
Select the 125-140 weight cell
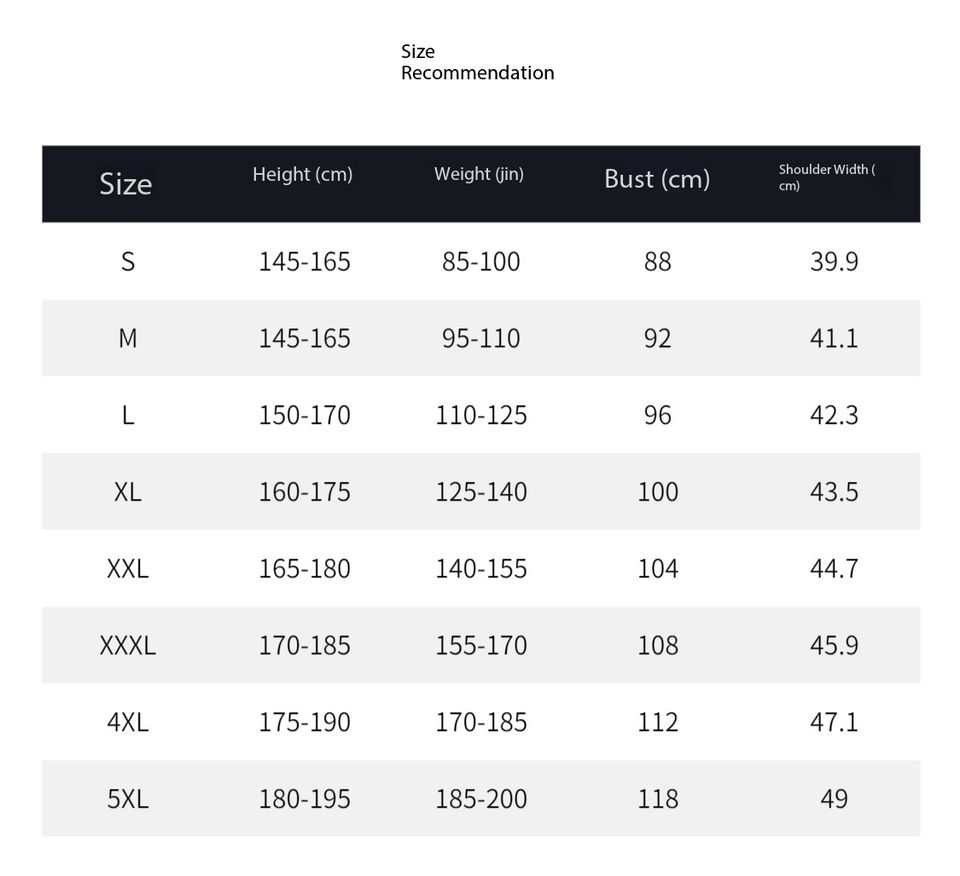click(481, 492)
